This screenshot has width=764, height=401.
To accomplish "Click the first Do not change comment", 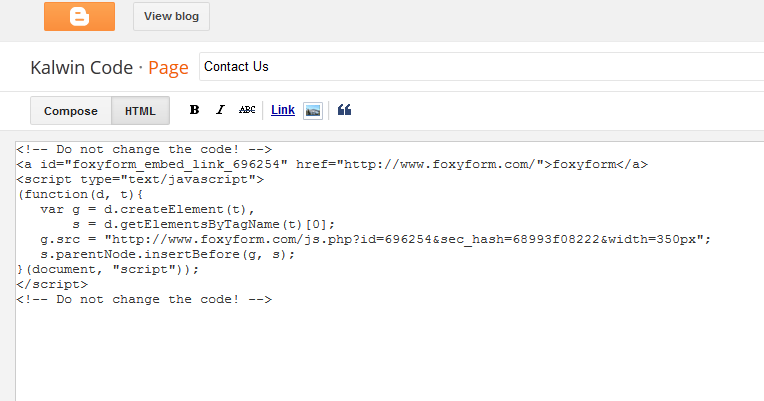I will tap(144, 149).
